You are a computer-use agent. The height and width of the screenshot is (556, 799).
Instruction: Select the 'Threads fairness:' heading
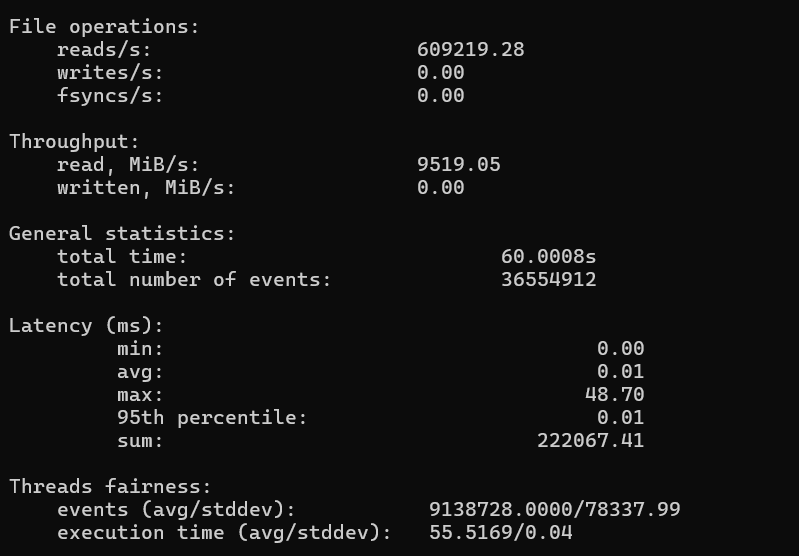tap(110, 486)
